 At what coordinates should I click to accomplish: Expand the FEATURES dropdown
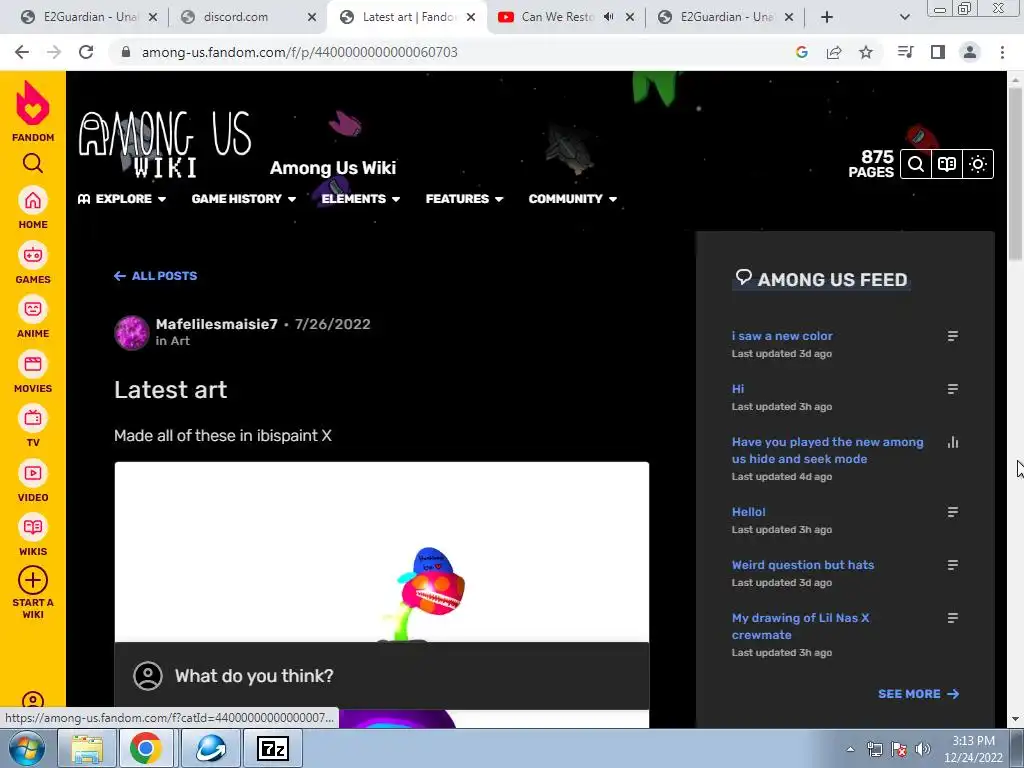(x=464, y=199)
